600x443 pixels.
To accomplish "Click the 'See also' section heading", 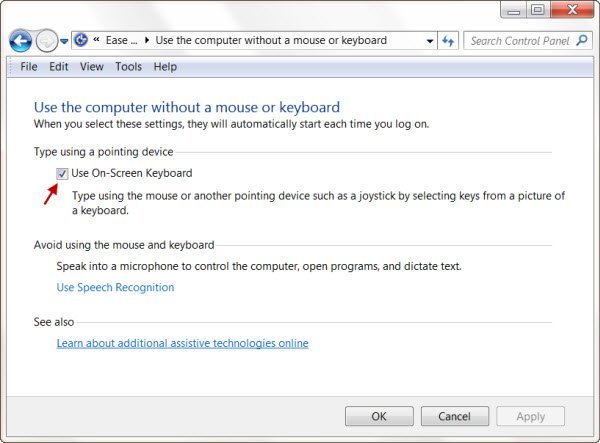I will pos(54,322).
